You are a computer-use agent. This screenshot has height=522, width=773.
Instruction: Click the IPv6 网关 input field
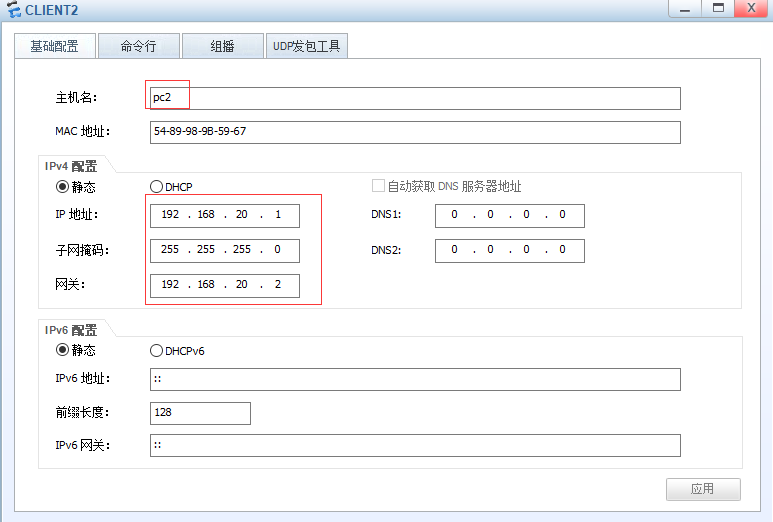[x=415, y=445]
